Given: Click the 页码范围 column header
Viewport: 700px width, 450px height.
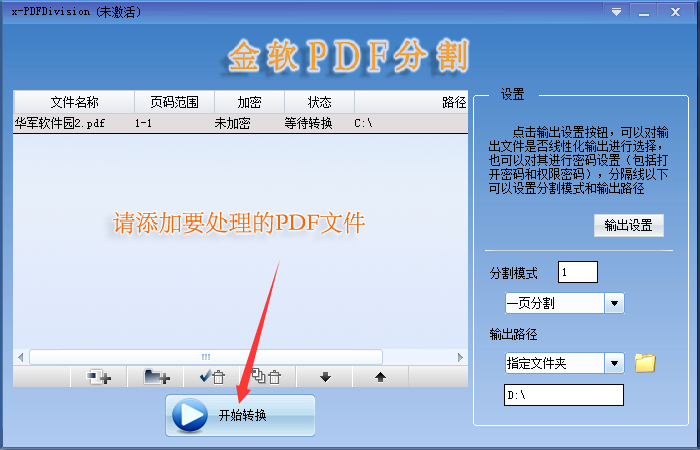Looking at the screenshot, I should click(x=175, y=102).
